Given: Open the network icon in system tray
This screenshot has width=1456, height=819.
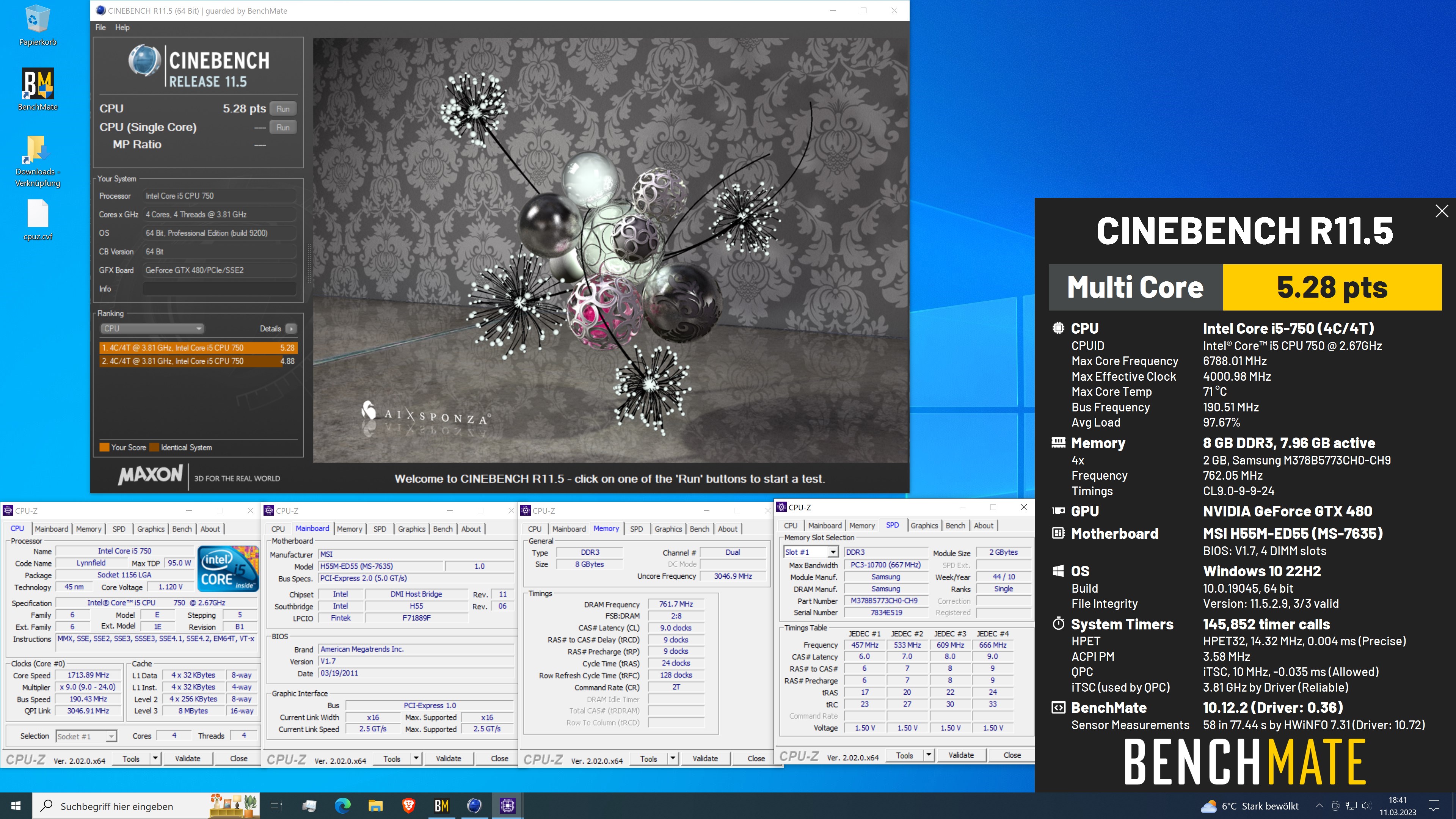Looking at the screenshot, I should (x=1351, y=806).
